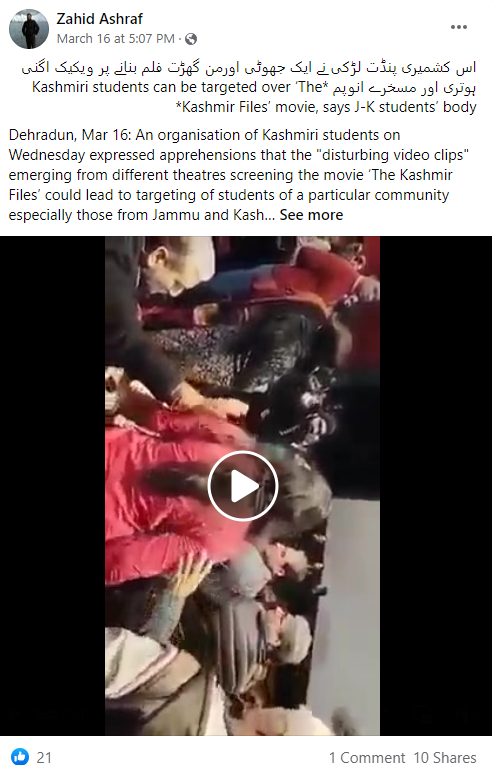492x767 pixels.
Task: Open the 10 Shares list
Action: click(445, 758)
